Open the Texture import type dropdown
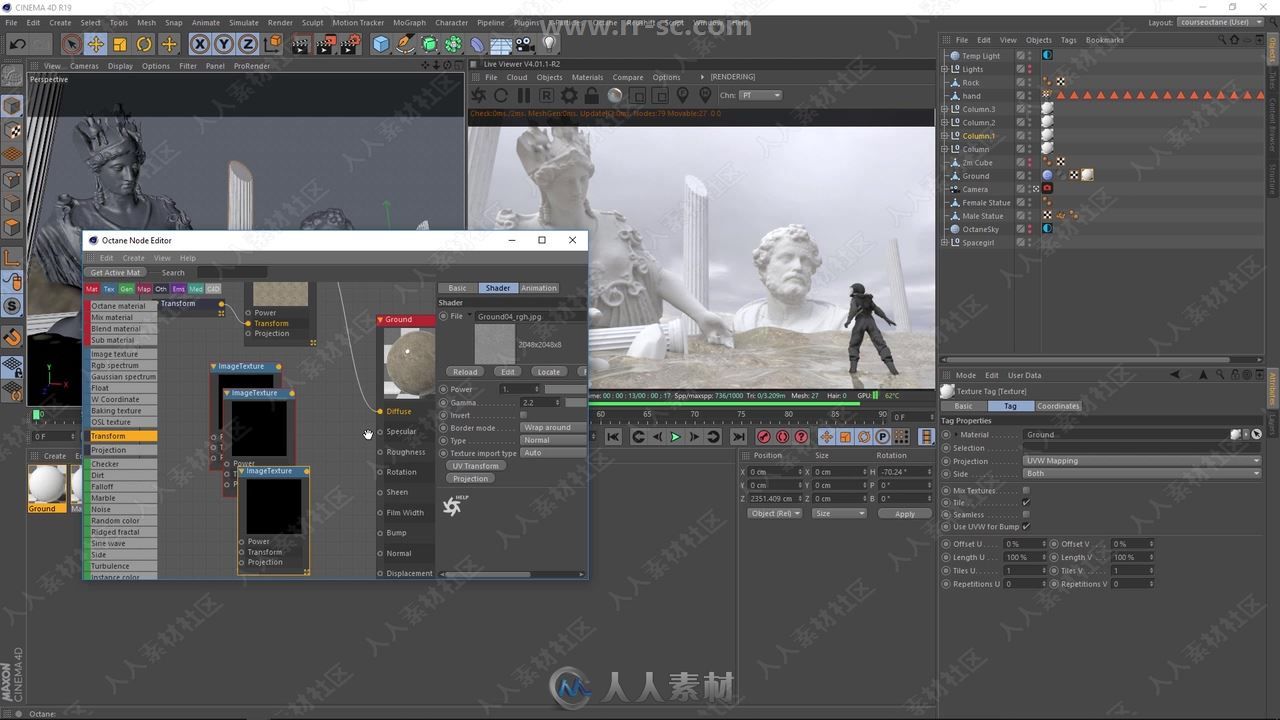The height and width of the screenshot is (720, 1280). click(x=553, y=453)
